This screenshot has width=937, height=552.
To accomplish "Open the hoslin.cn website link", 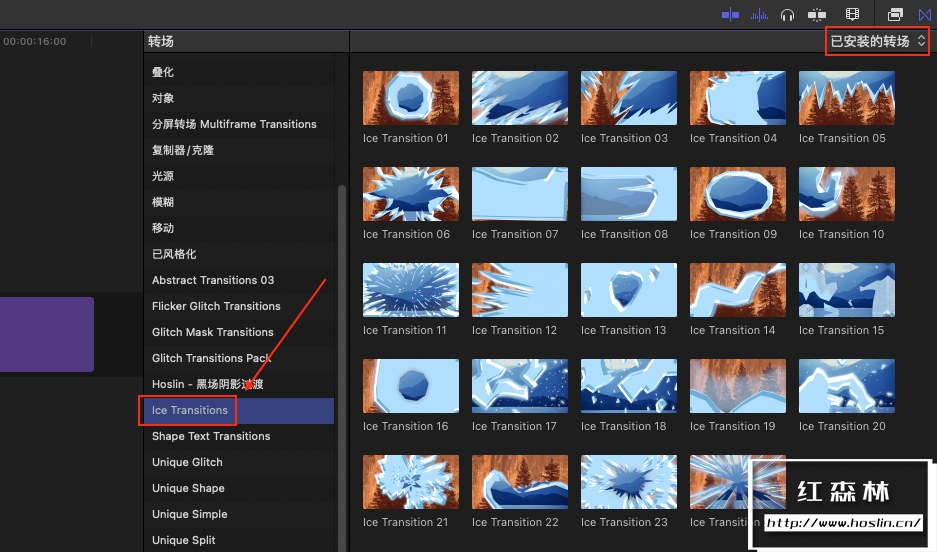I will point(843,522).
